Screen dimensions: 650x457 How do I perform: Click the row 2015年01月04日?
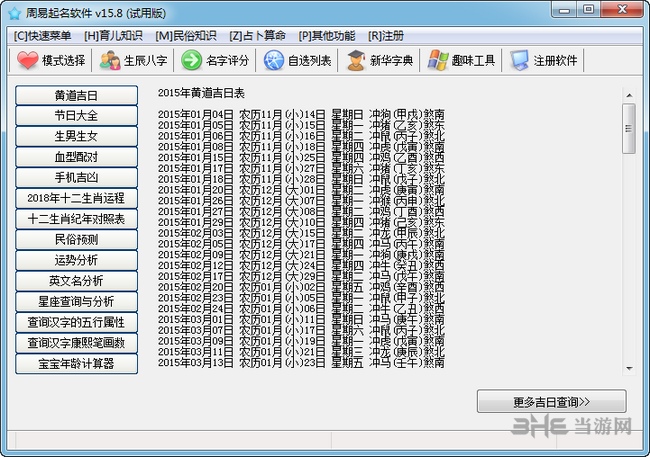[x=301, y=114]
